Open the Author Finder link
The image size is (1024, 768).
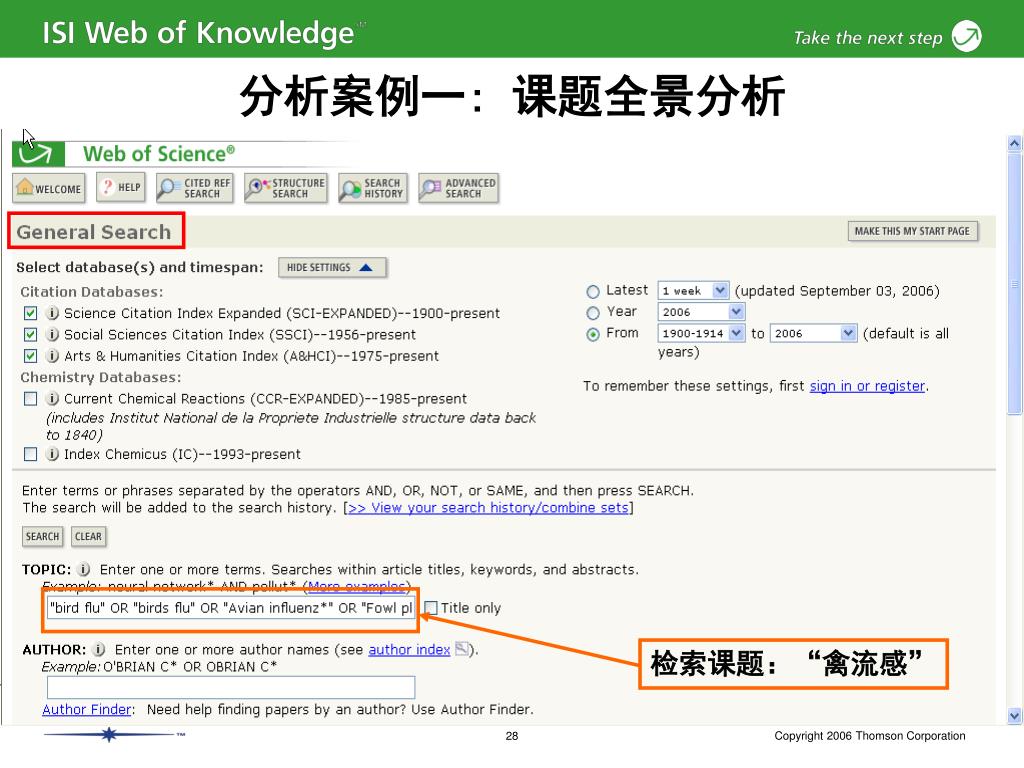click(87, 710)
